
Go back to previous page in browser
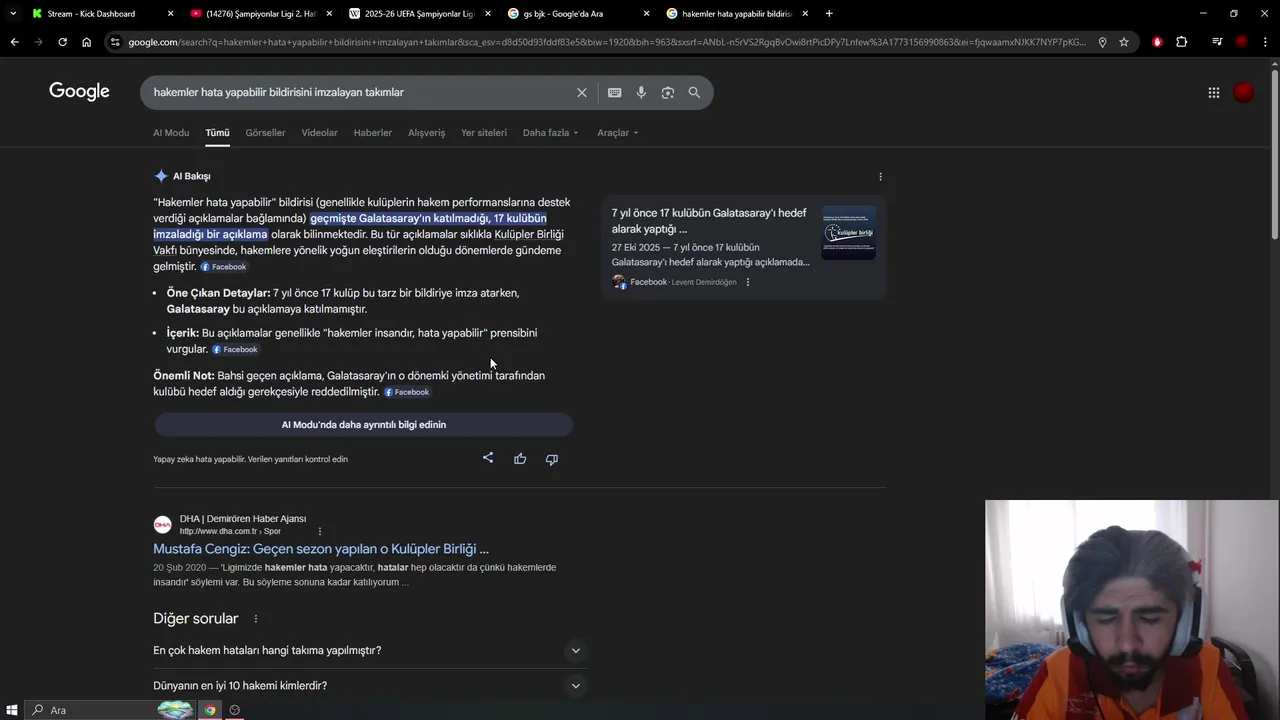click(x=14, y=42)
